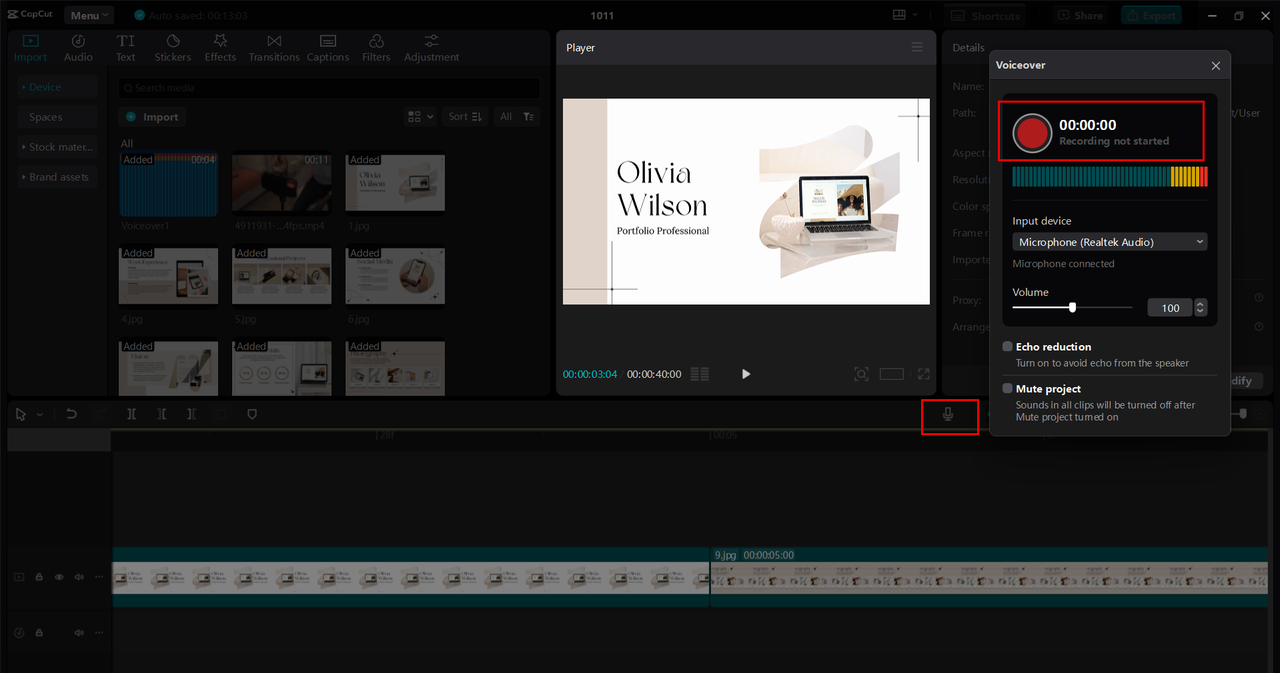Click the Player capture frame icon
Screen dimensions: 1280x673
[861, 374]
